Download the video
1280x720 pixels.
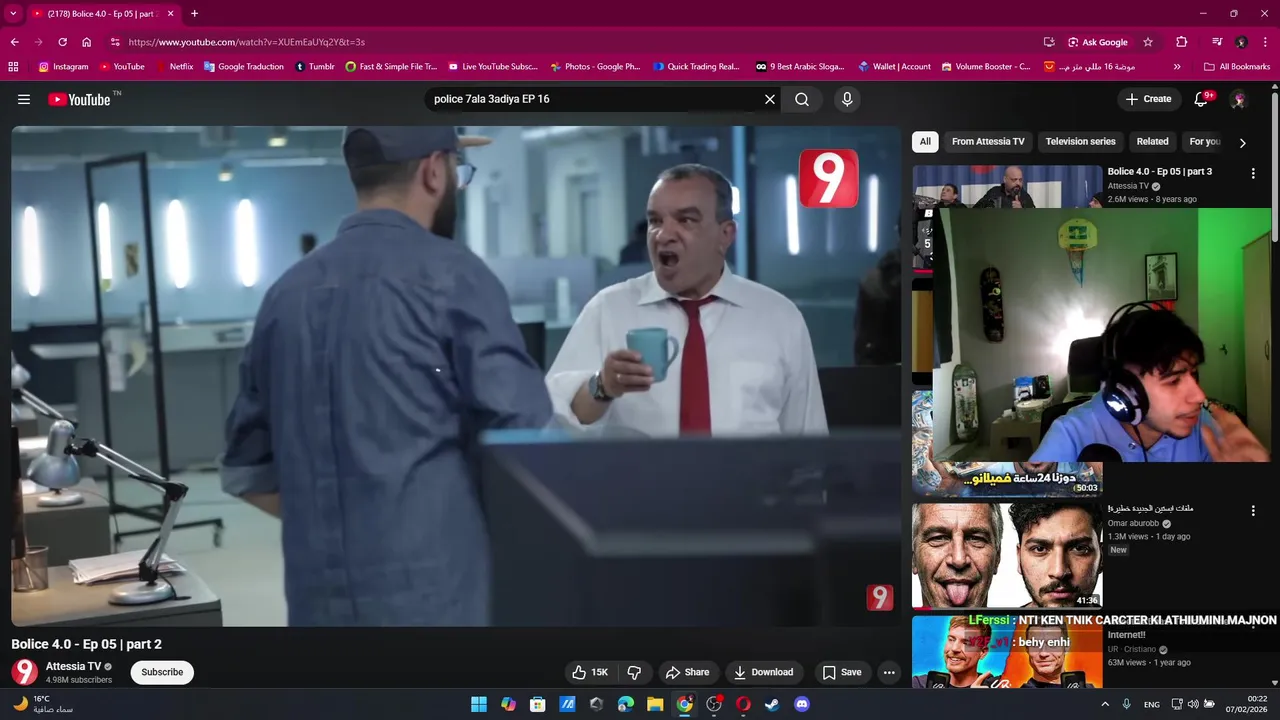click(763, 672)
